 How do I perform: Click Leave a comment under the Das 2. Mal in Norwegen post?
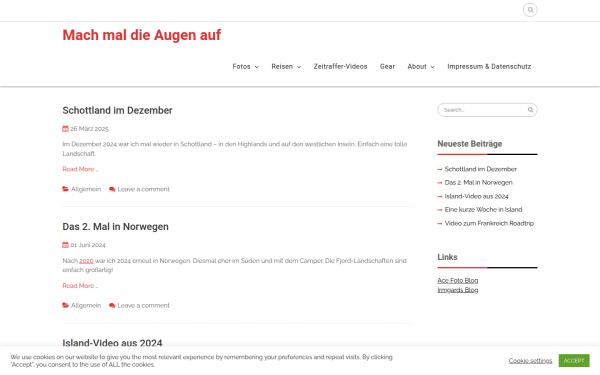pyautogui.click(x=143, y=305)
